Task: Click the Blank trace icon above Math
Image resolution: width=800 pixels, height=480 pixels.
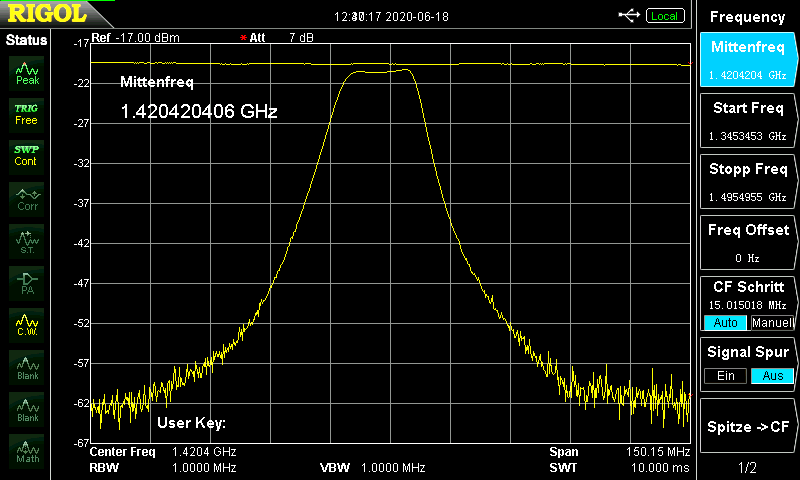Action: click(x=27, y=409)
